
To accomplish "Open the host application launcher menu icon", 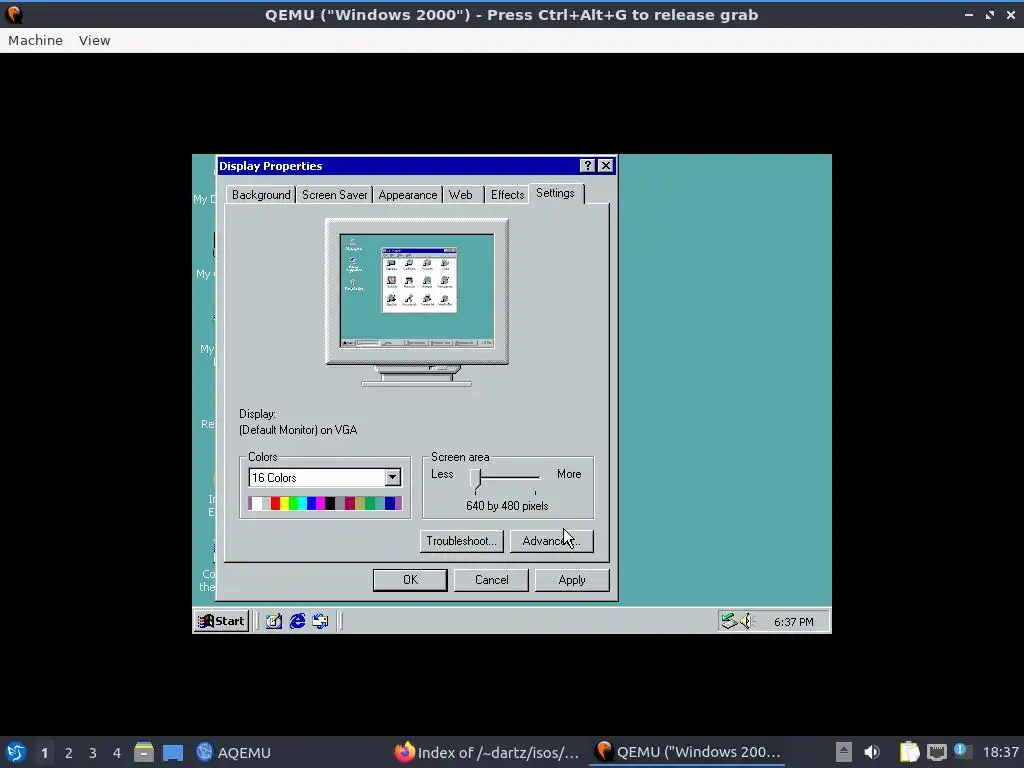I will coord(16,752).
